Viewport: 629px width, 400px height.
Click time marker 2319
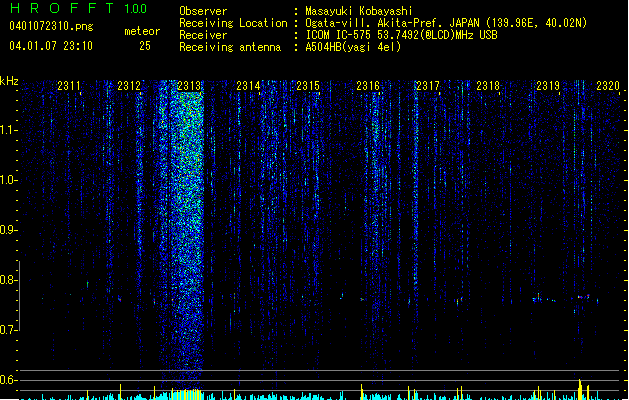coord(548,85)
